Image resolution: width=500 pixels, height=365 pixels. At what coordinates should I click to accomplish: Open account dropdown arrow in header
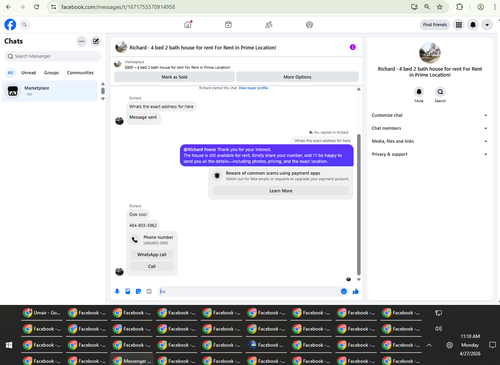point(487,25)
